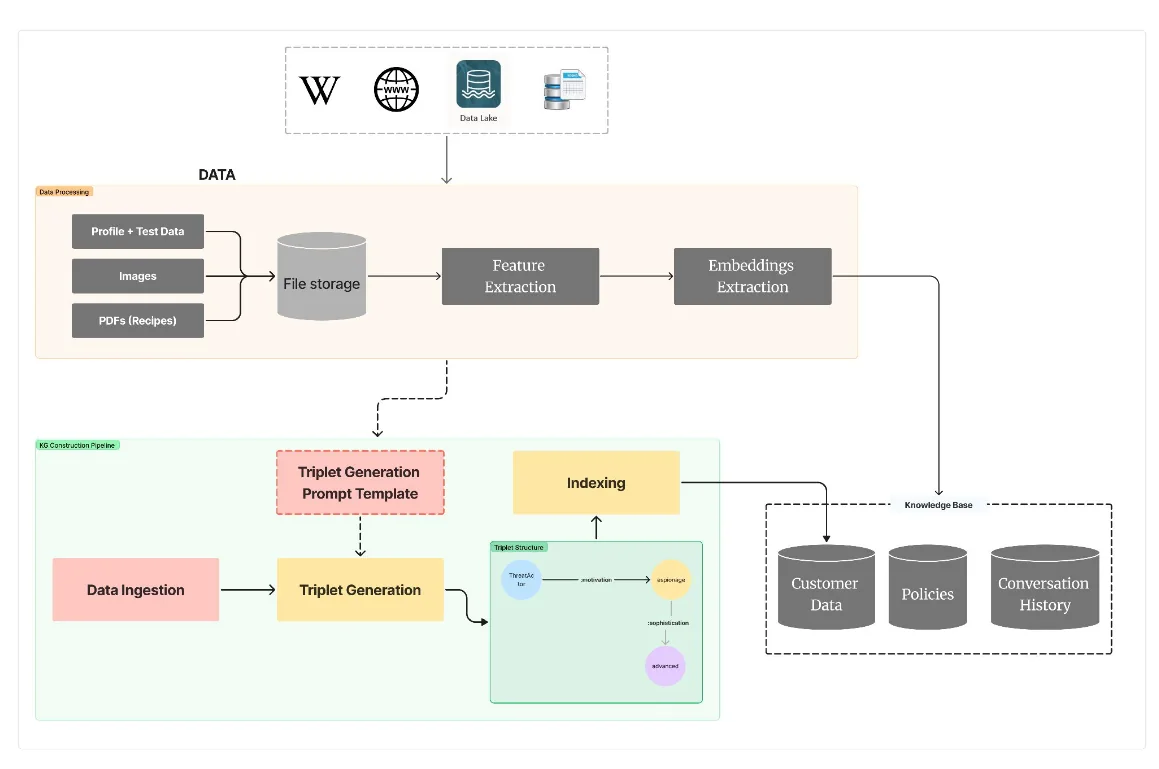Viewport: 1159px width, 769px height.
Task: Select the File storage cylinder
Action: (322, 276)
